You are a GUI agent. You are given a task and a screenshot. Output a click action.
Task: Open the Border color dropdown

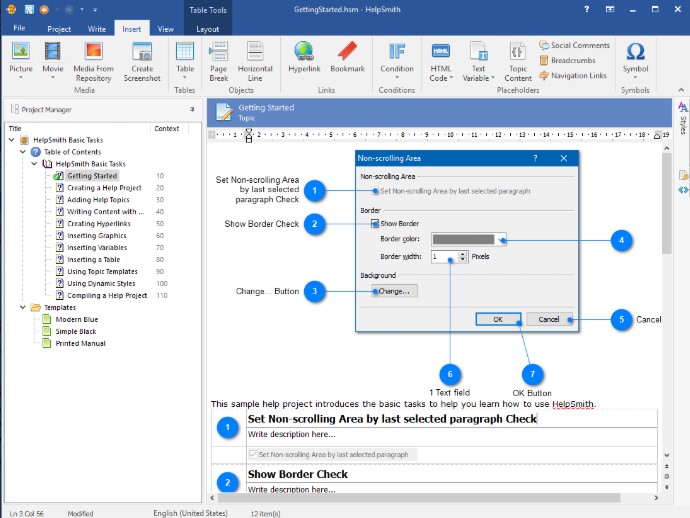502,240
